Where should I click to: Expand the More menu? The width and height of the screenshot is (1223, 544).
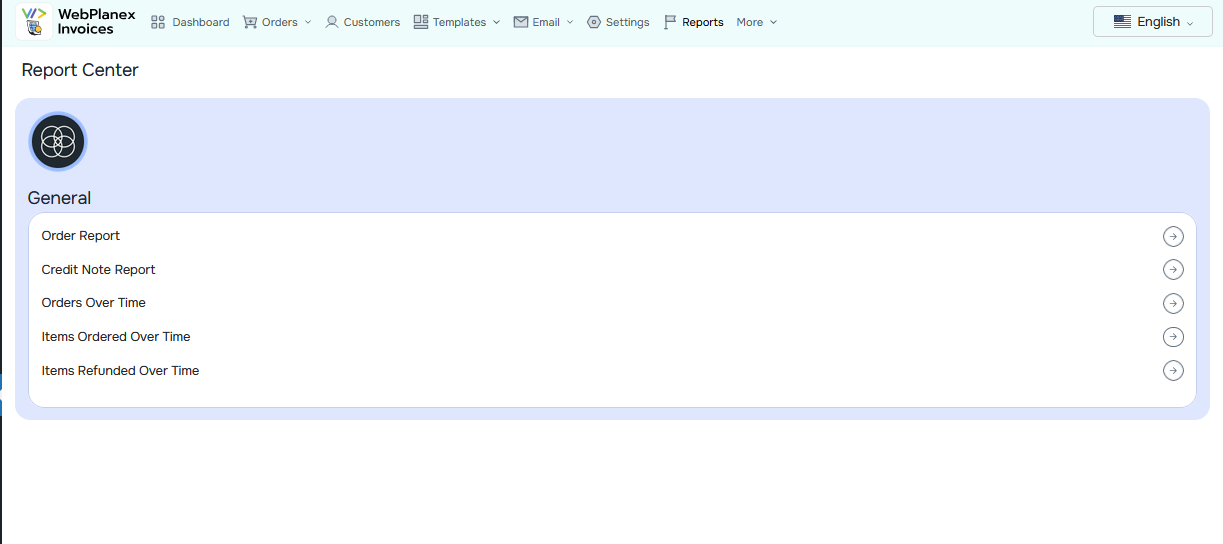point(756,22)
